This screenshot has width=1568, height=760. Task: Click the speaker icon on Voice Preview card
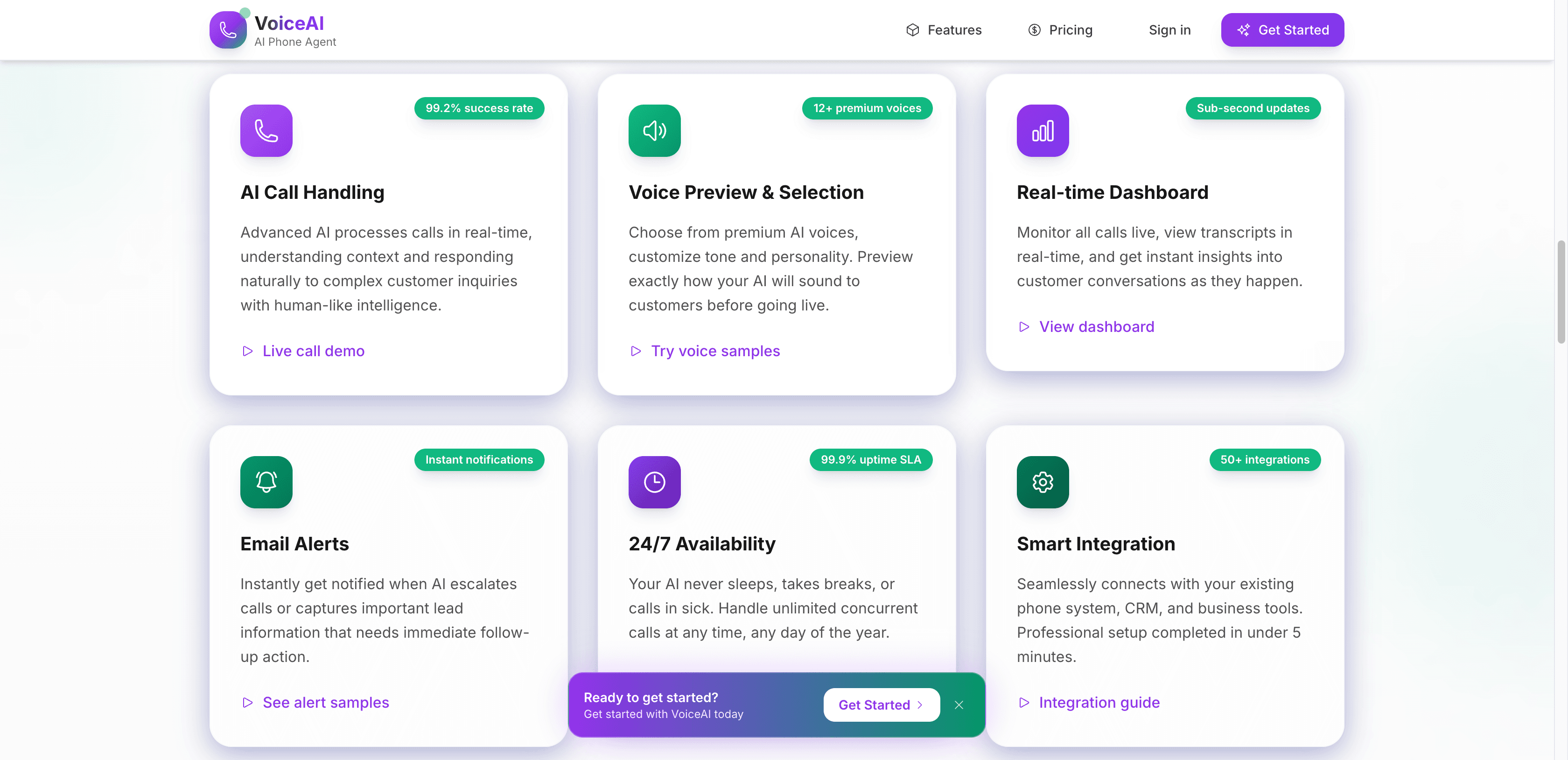tap(654, 130)
